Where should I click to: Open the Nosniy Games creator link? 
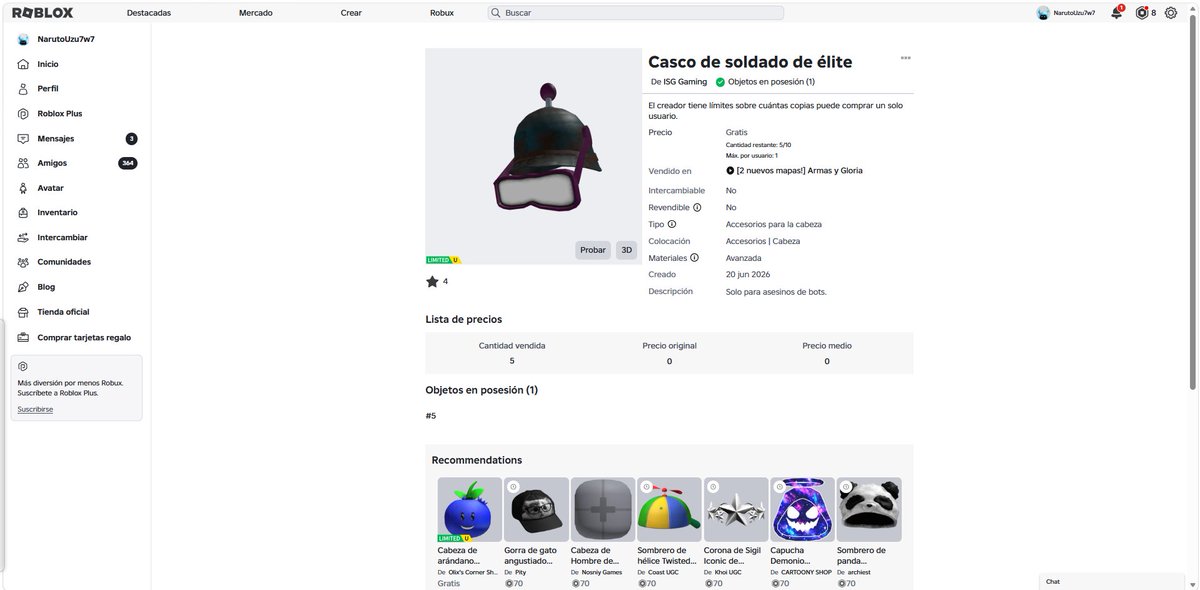(x=601, y=572)
